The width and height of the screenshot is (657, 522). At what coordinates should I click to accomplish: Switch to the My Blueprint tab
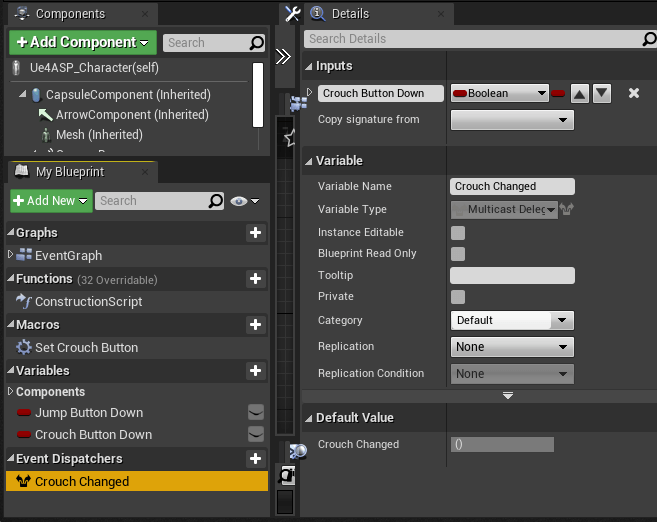pos(70,172)
